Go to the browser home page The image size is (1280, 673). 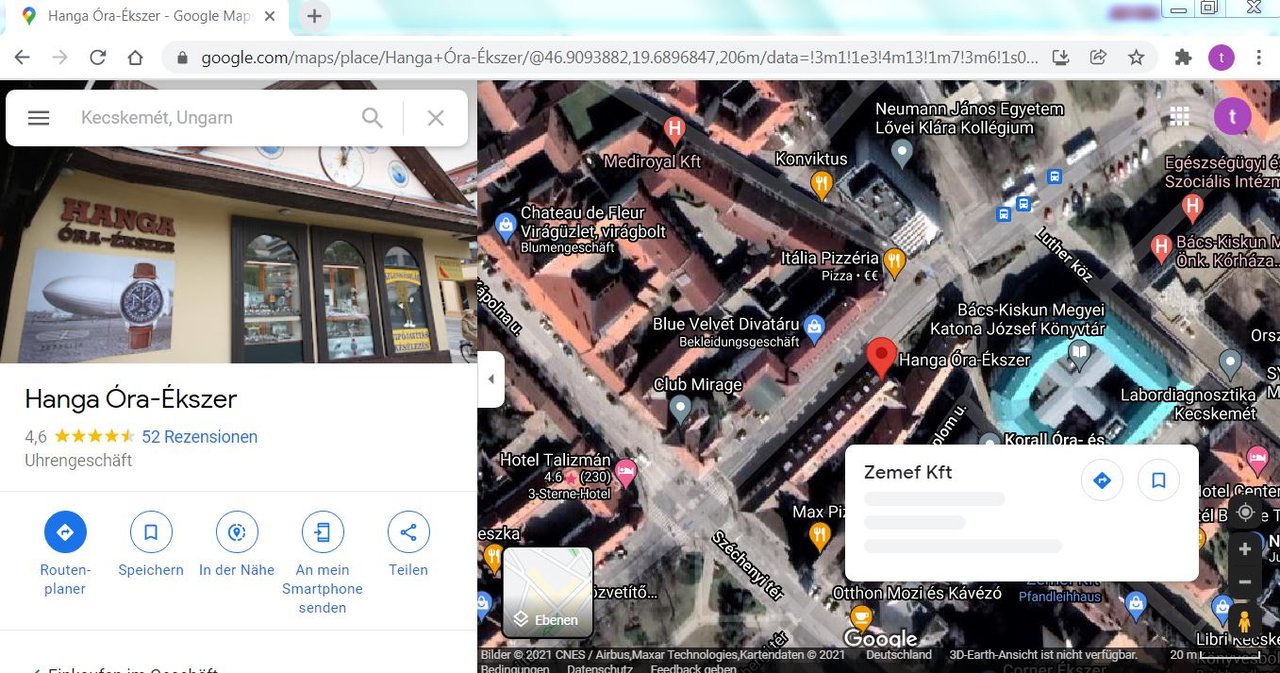(x=136, y=57)
